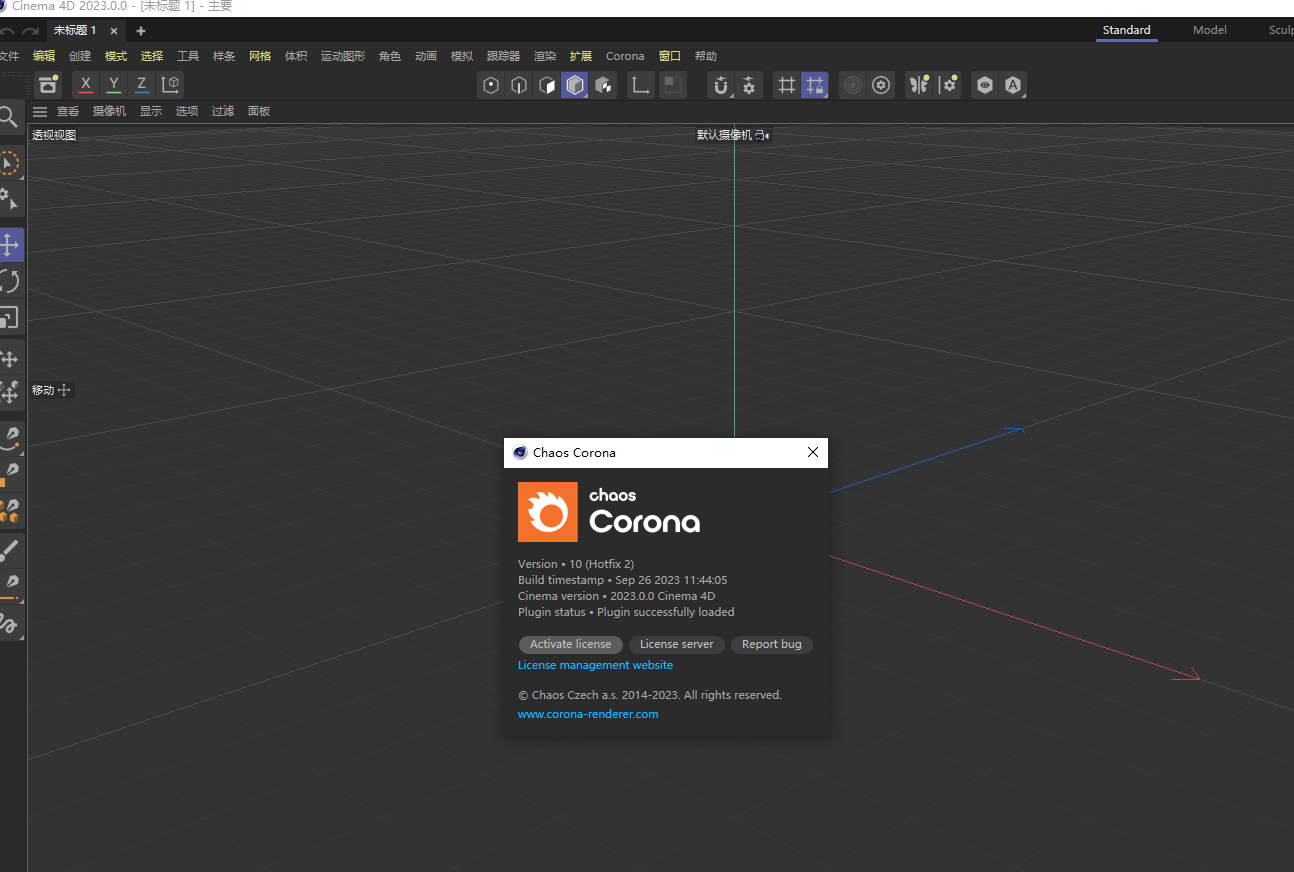Select the Dynamic Place scatter arrows tool
This screenshot has height=872, width=1294.
tap(9, 394)
